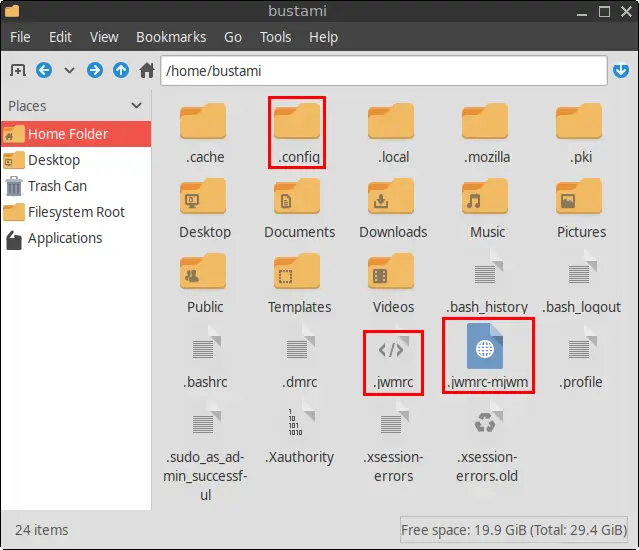The height and width of the screenshot is (550, 639).
Task: Click the free space status bar entry
Action: 514,530
